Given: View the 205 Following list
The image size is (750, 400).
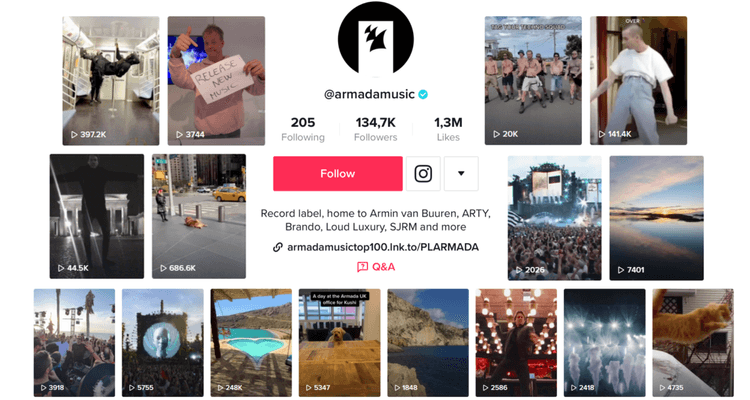Looking at the screenshot, I should pos(303,129).
